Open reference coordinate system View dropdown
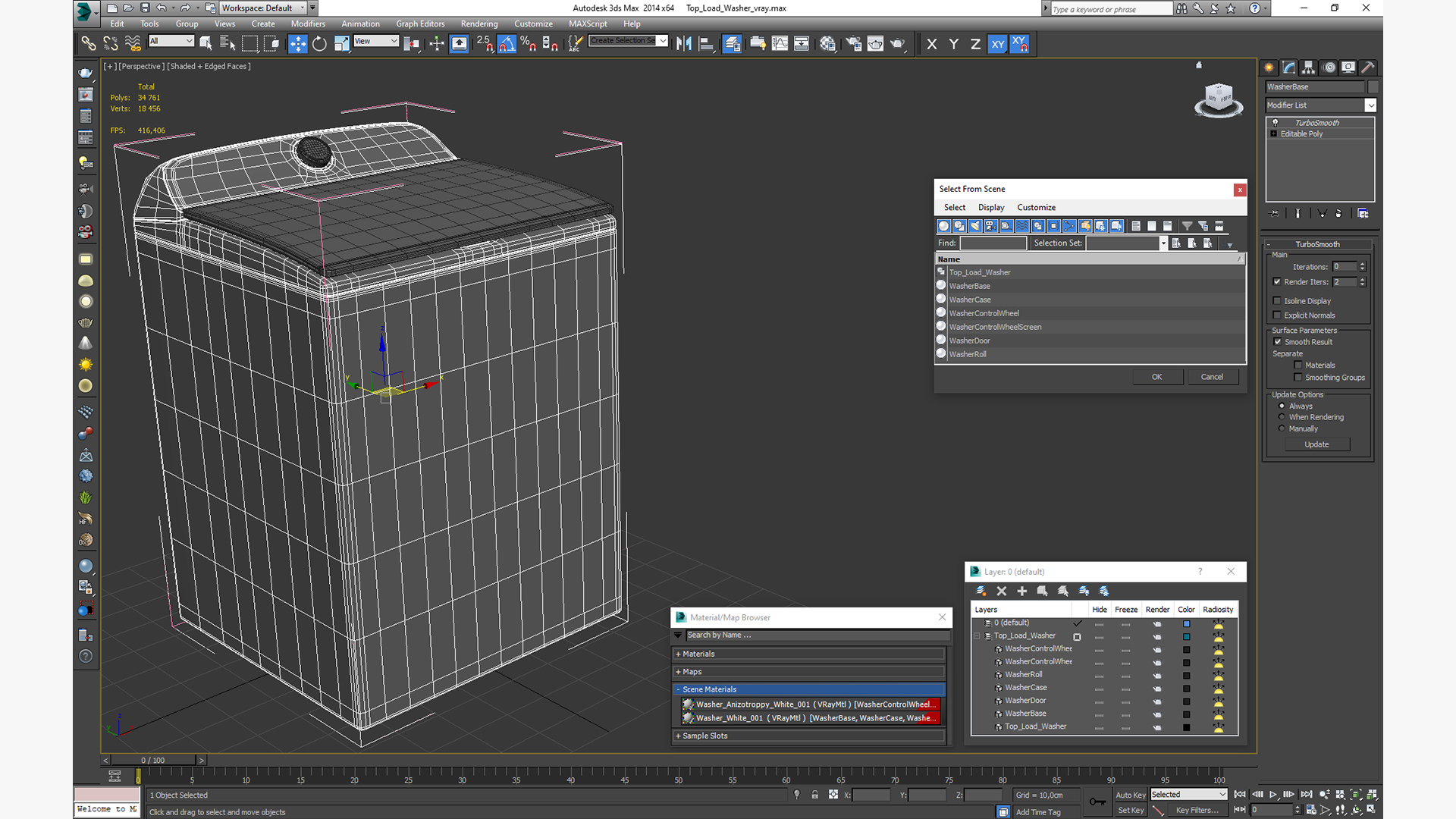Viewport: 1456px width, 819px height. tap(376, 41)
